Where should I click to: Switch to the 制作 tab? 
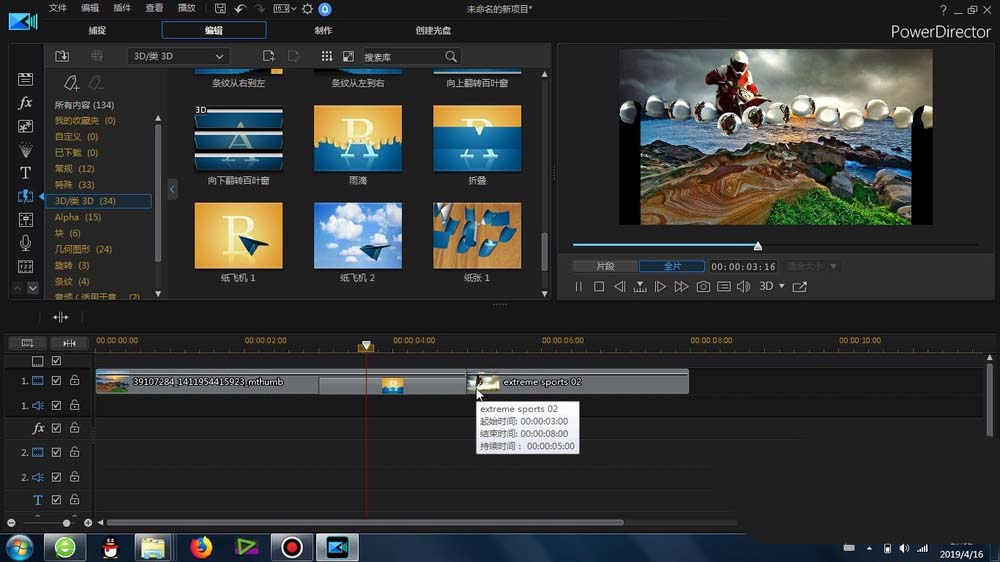click(x=324, y=31)
